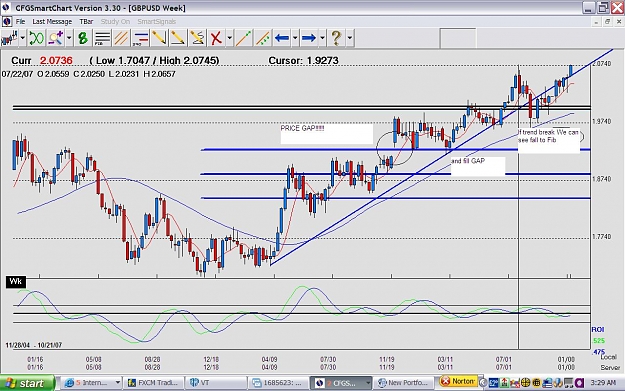The image size is (625, 391).
Task: Click the 1.7740 price axis label
Action: click(x=601, y=237)
